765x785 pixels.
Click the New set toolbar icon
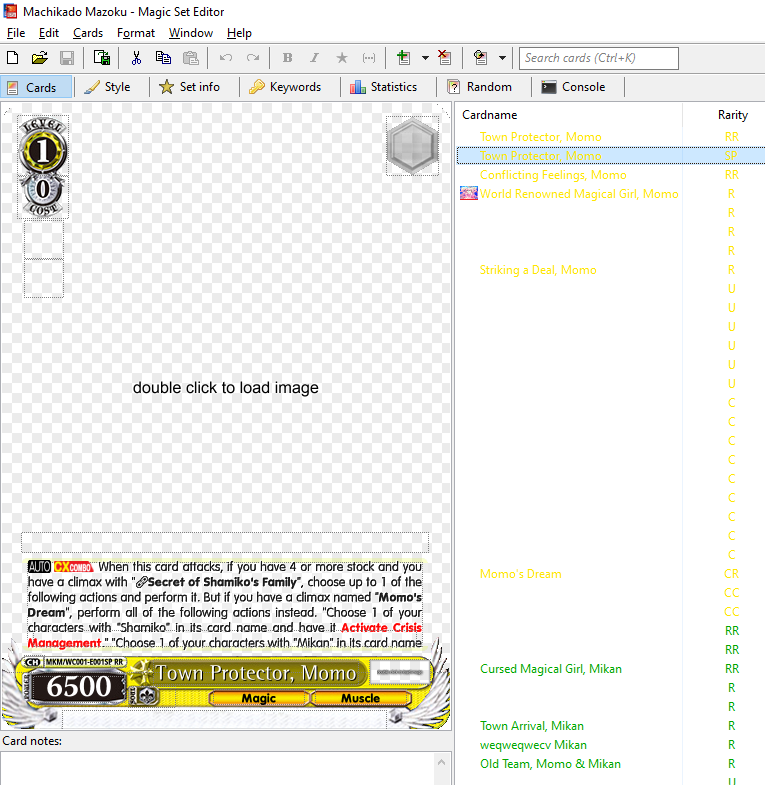(13, 58)
